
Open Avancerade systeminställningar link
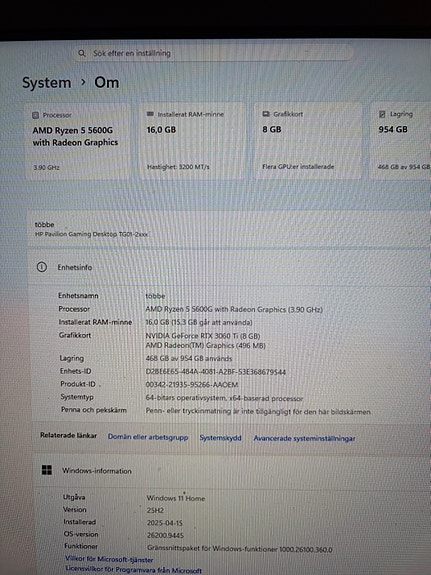[304, 438]
